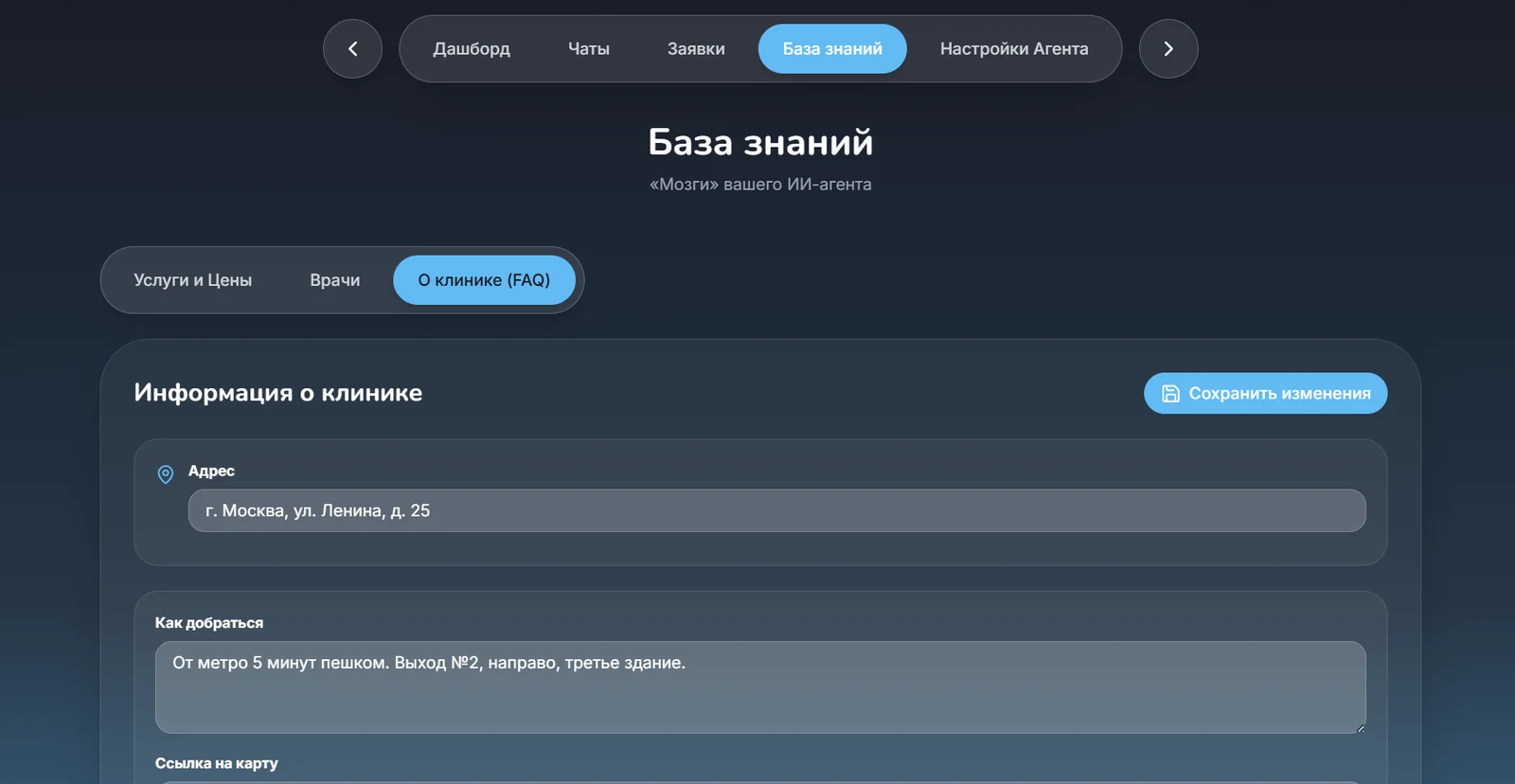This screenshot has height=784, width=1515.
Task: Open the Настройки Агента tab
Action: (1014, 48)
